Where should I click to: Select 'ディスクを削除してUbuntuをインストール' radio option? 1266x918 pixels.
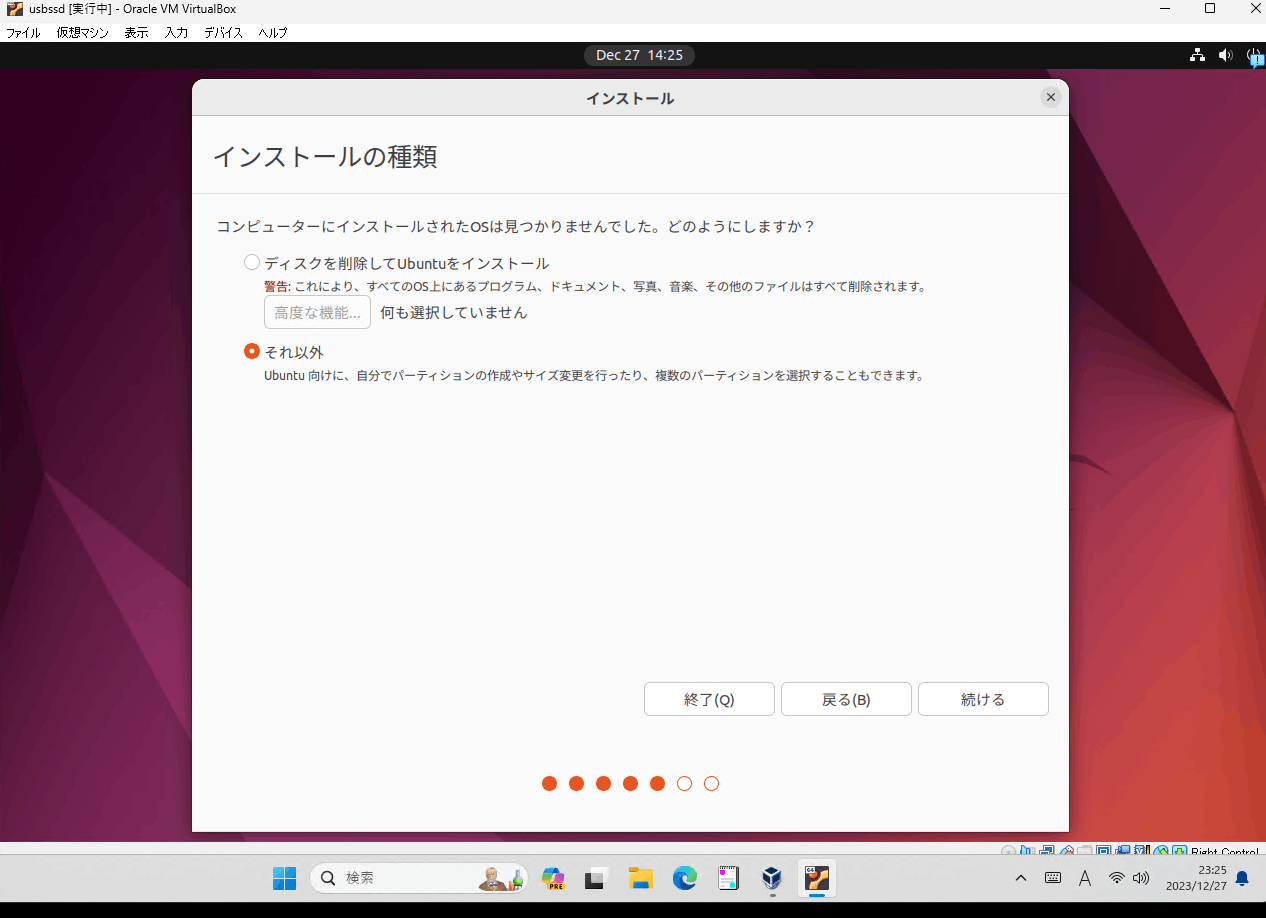pos(252,263)
